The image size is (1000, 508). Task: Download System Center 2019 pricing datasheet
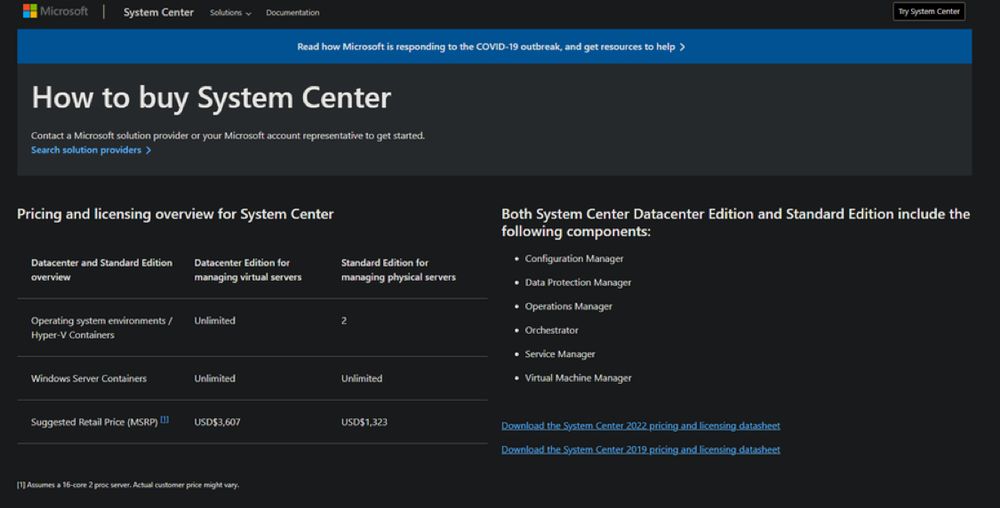(x=640, y=449)
